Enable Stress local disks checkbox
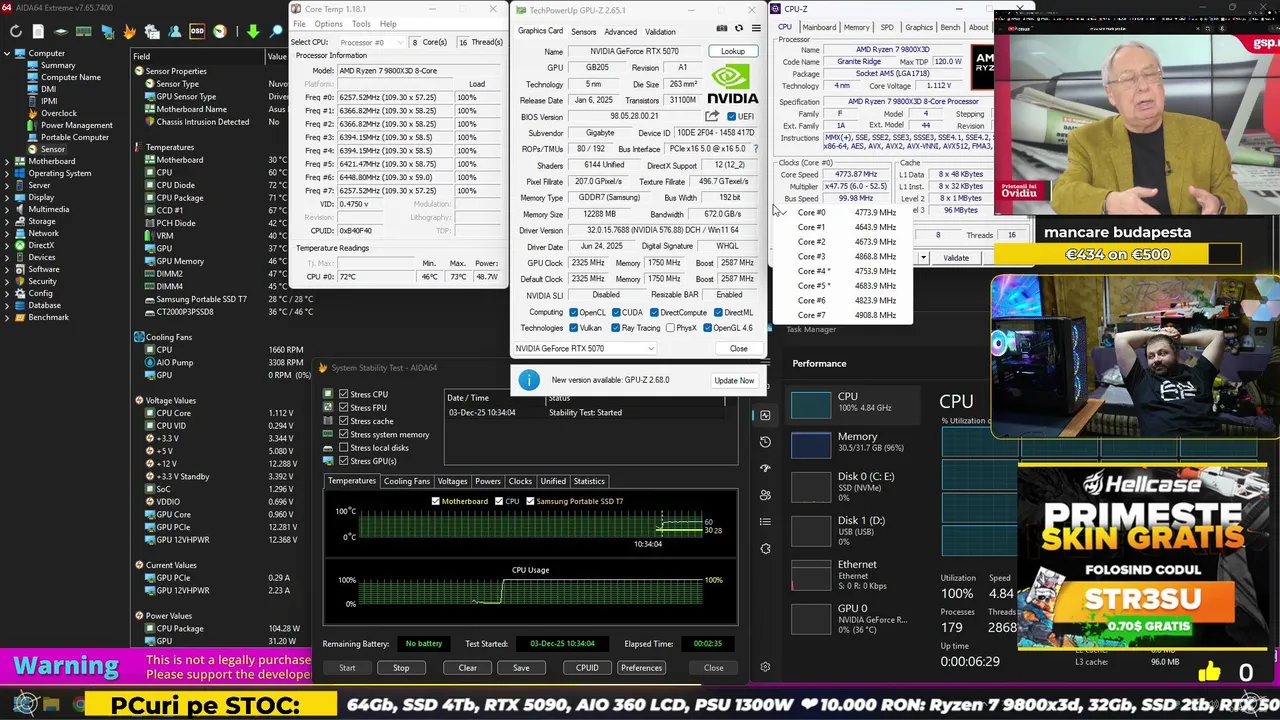Screen dimensions: 1280x720 tap(343, 447)
